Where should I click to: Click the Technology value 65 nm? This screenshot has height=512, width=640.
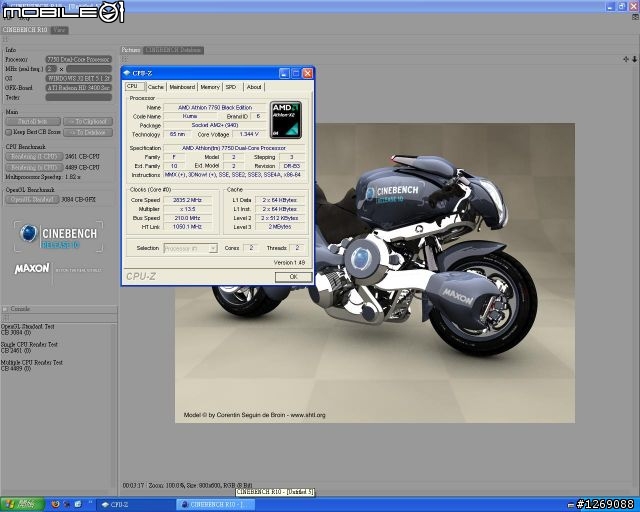[x=177, y=134]
